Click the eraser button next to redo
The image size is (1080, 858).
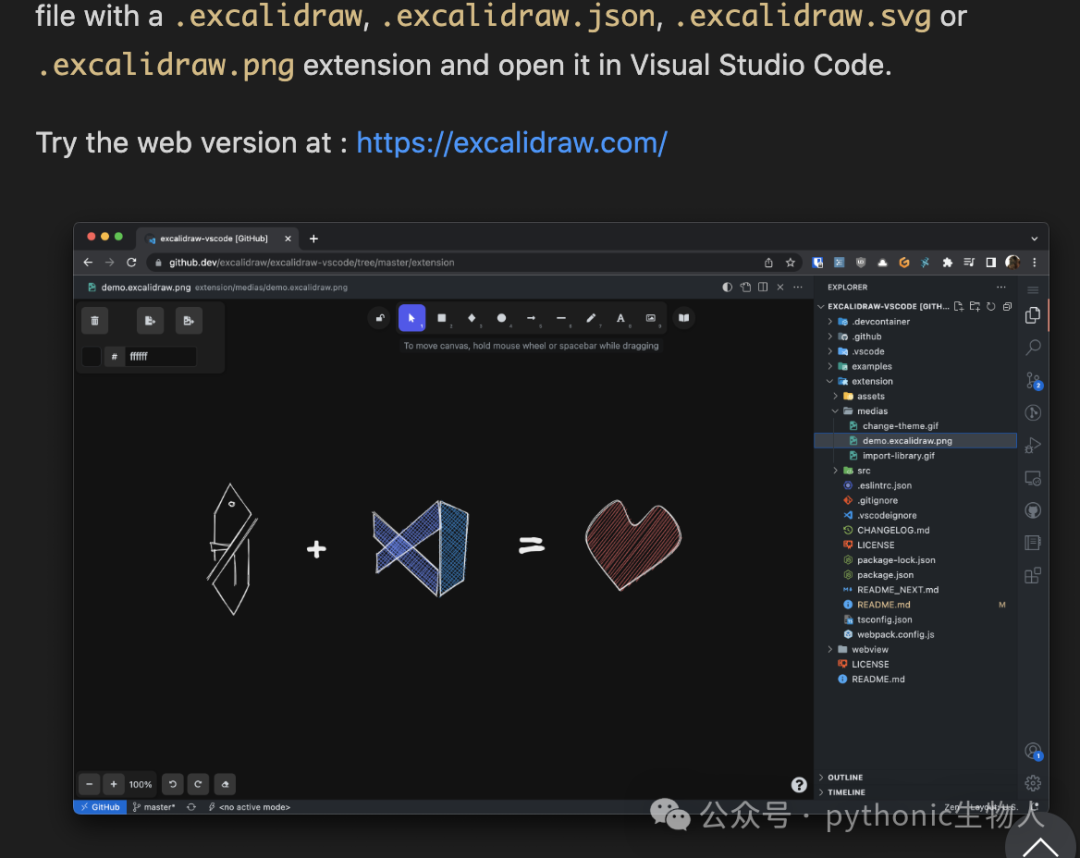coord(225,784)
